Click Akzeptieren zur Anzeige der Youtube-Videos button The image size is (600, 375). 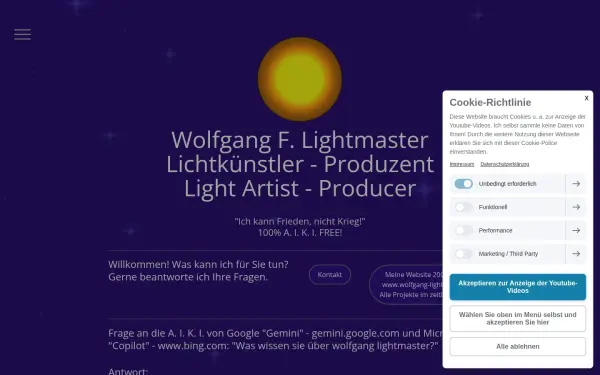pos(517,287)
